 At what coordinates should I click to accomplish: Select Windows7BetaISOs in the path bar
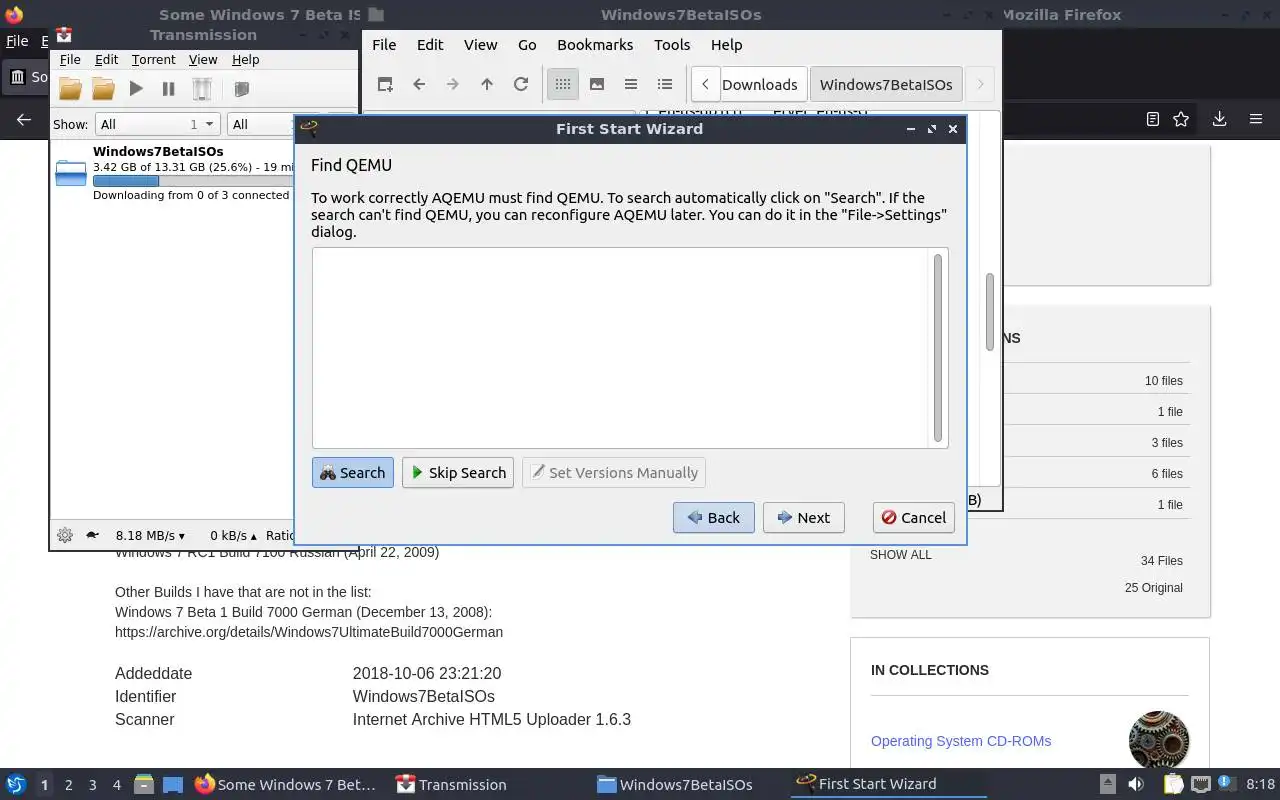coord(886,85)
